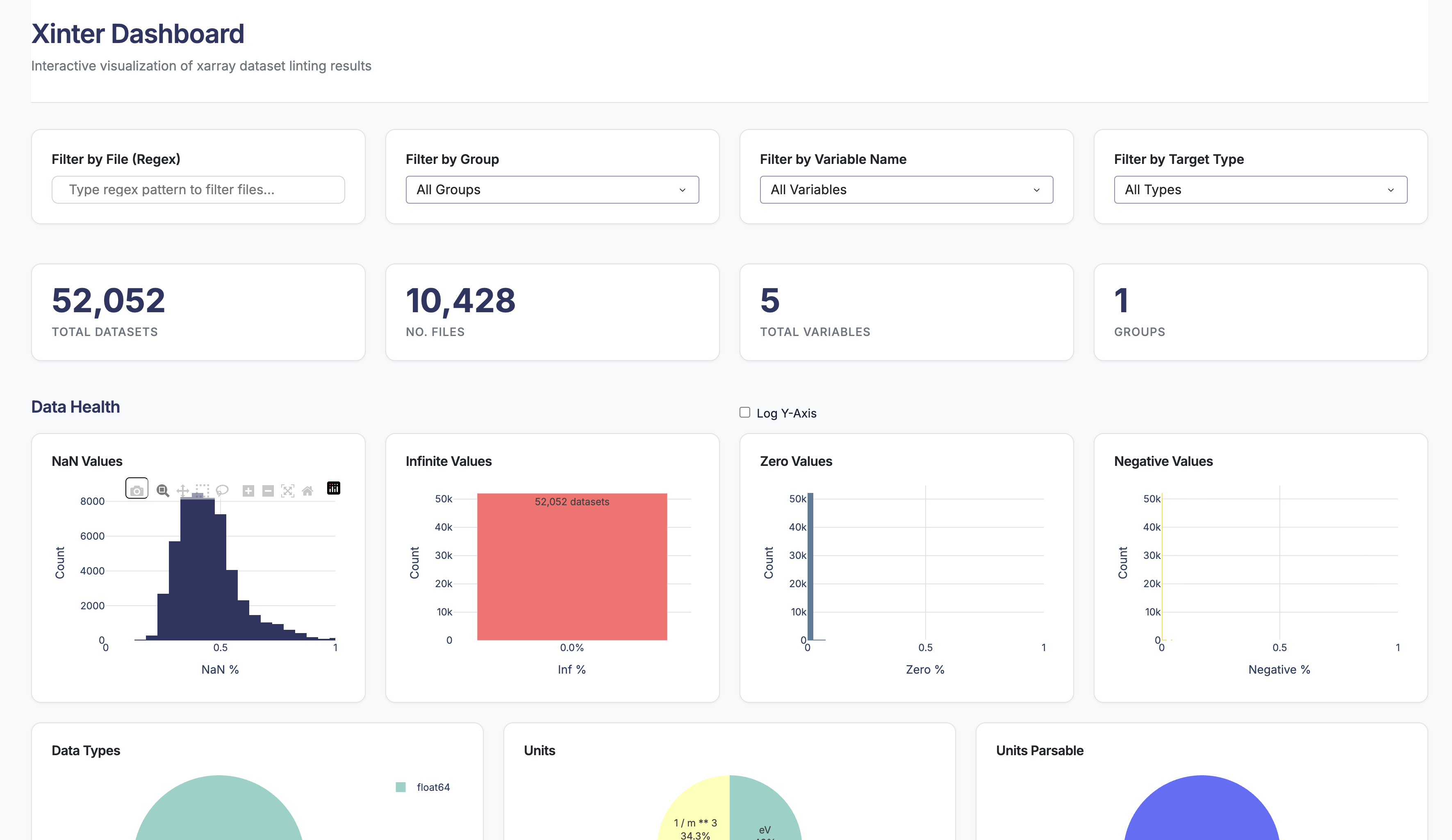
Task: Click the float64 legend entry
Action: pyautogui.click(x=433, y=787)
